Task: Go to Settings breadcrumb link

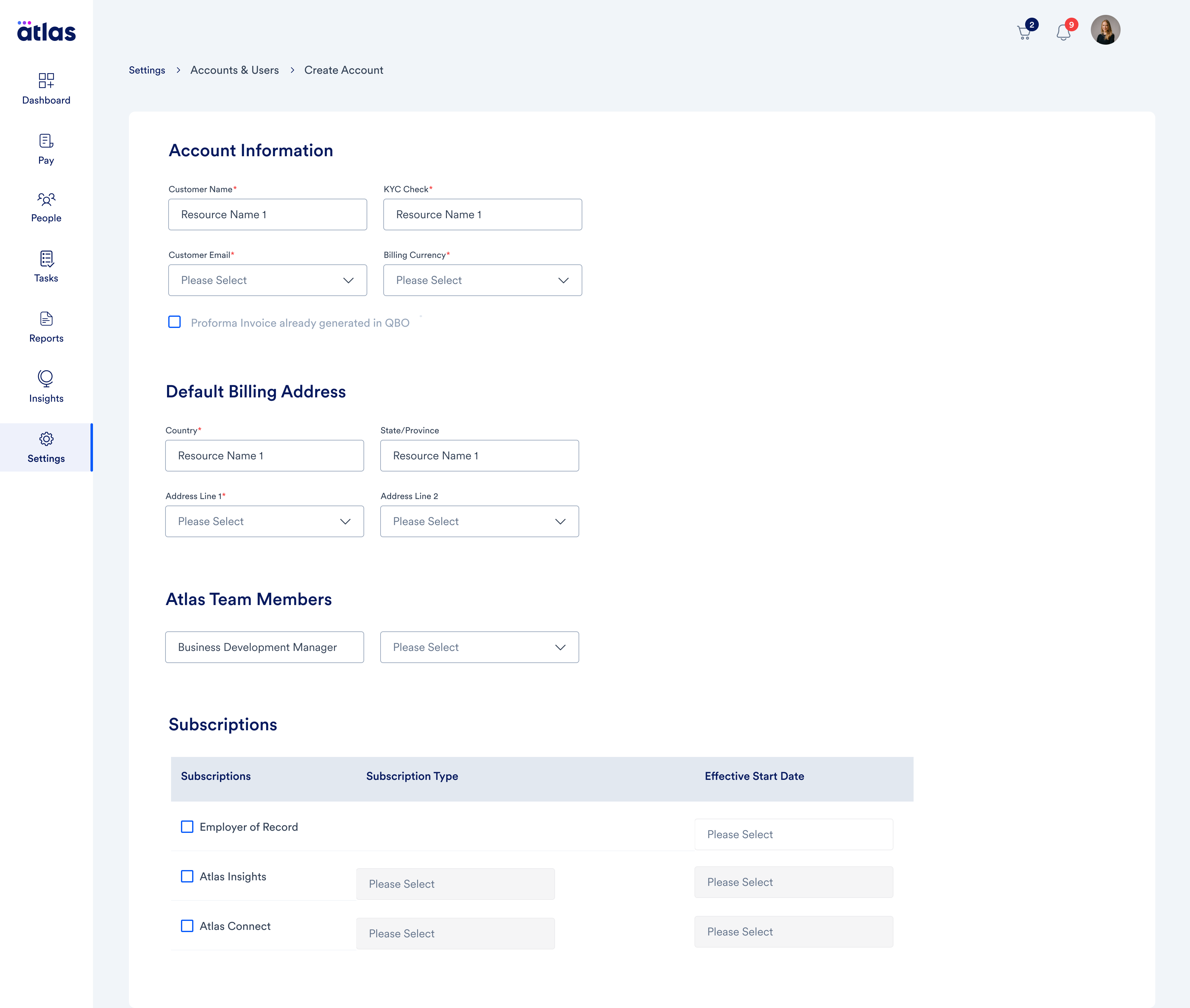Action: coord(147,70)
